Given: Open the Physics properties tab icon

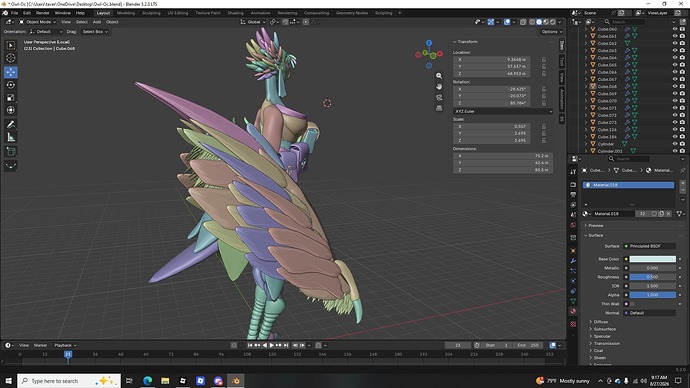Looking at the screenshot, I should [573, 281].
